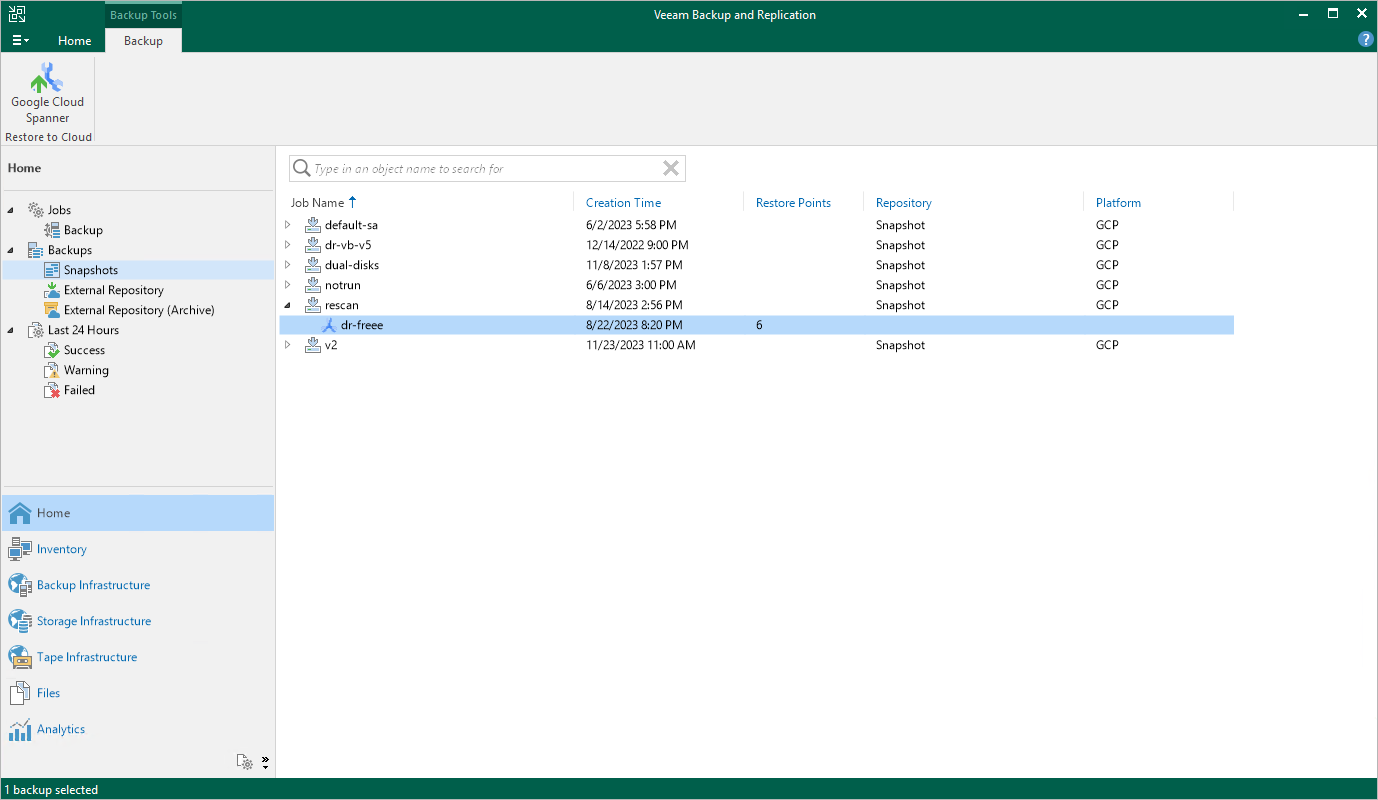This screenshot has height=800, width=1378.
Task: Show Warning sessions in the tree
Action: pyautogui.click(x=86, y=370)
